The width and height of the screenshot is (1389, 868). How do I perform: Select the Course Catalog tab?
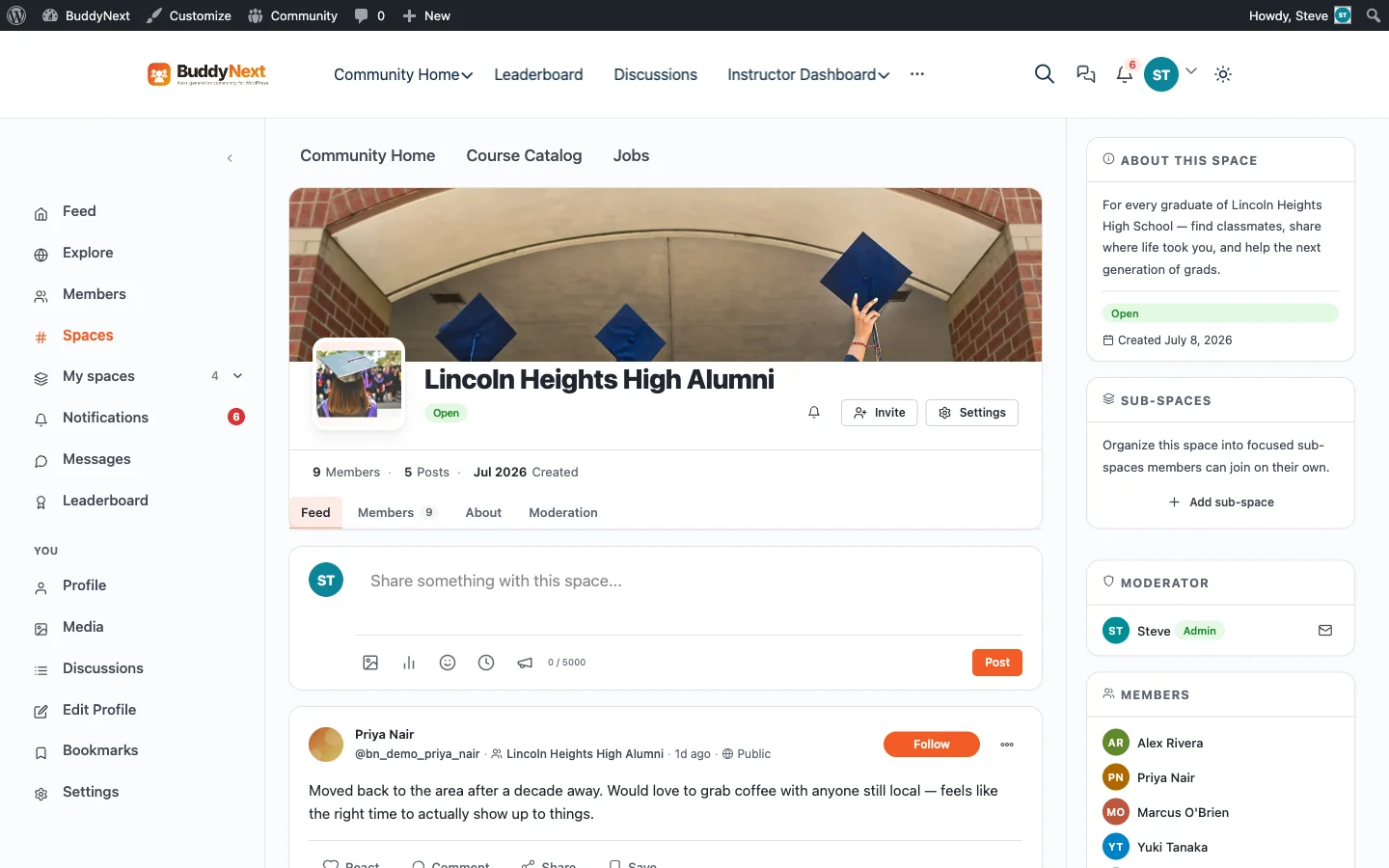point(524,155)
